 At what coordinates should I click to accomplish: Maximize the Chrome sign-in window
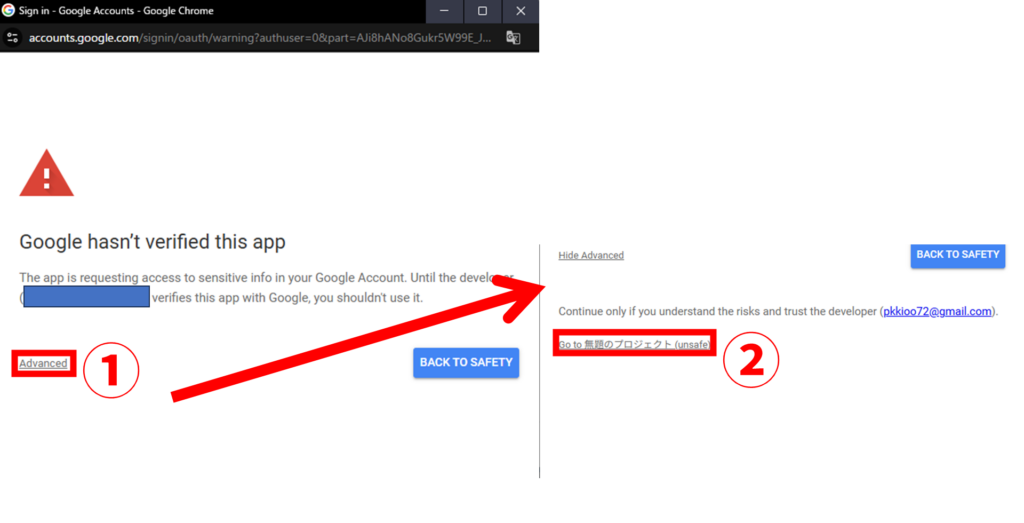click(482, 11)
